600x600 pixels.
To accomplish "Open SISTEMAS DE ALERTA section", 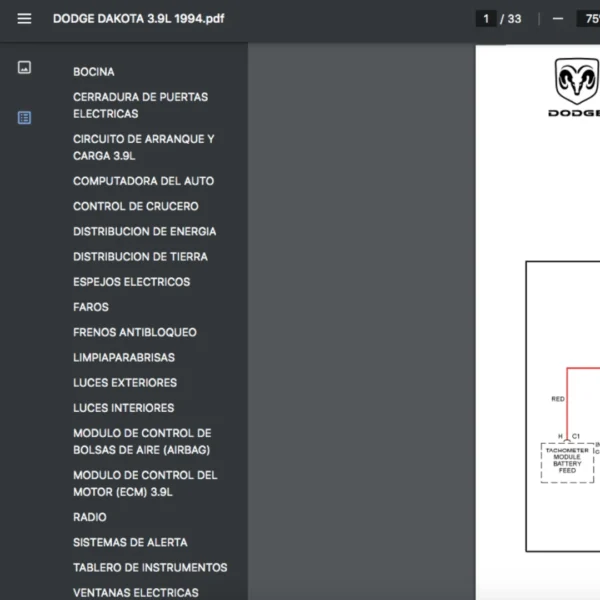I will (130, 543).
